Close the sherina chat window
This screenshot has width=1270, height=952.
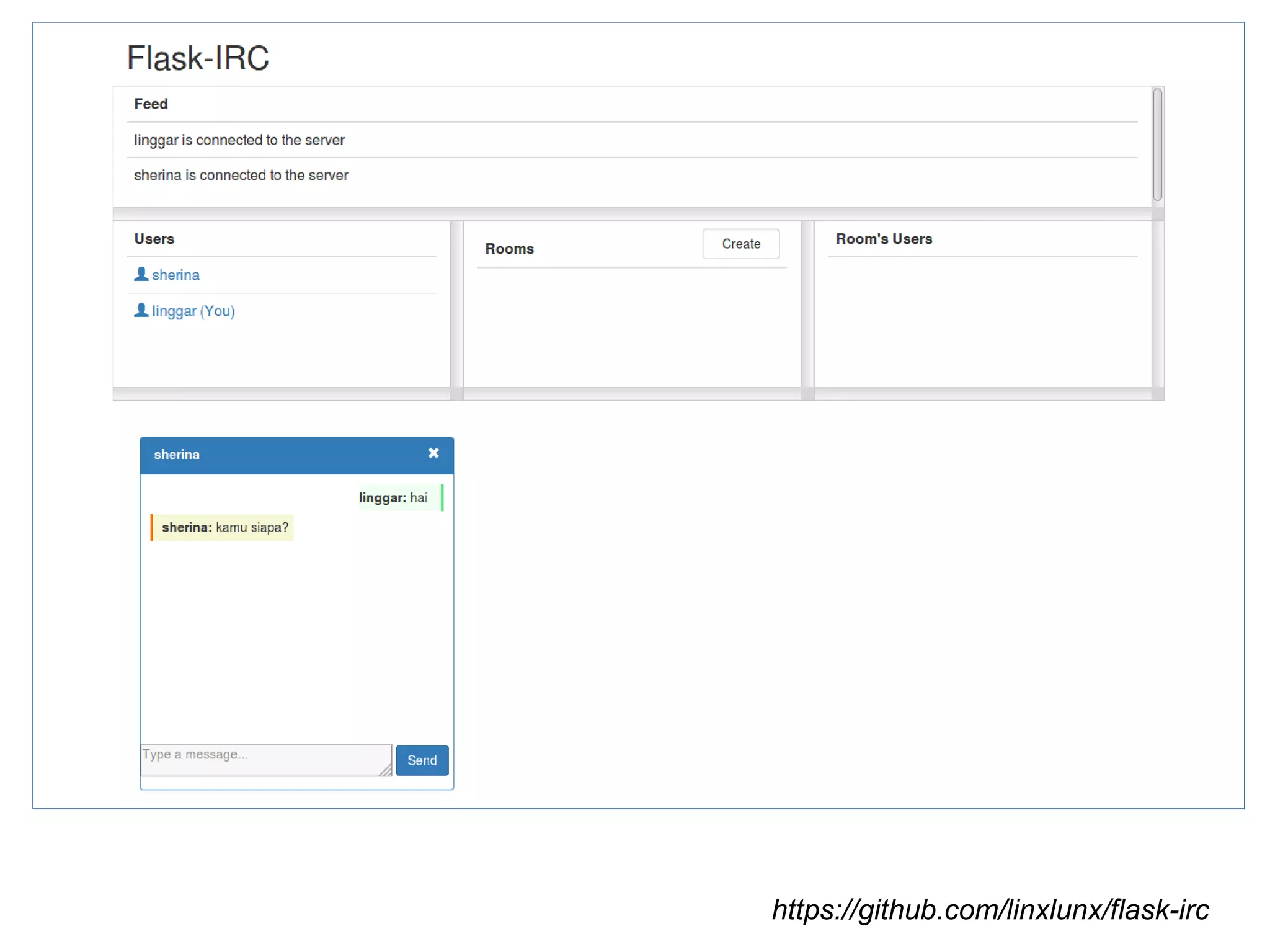[433, 453]
